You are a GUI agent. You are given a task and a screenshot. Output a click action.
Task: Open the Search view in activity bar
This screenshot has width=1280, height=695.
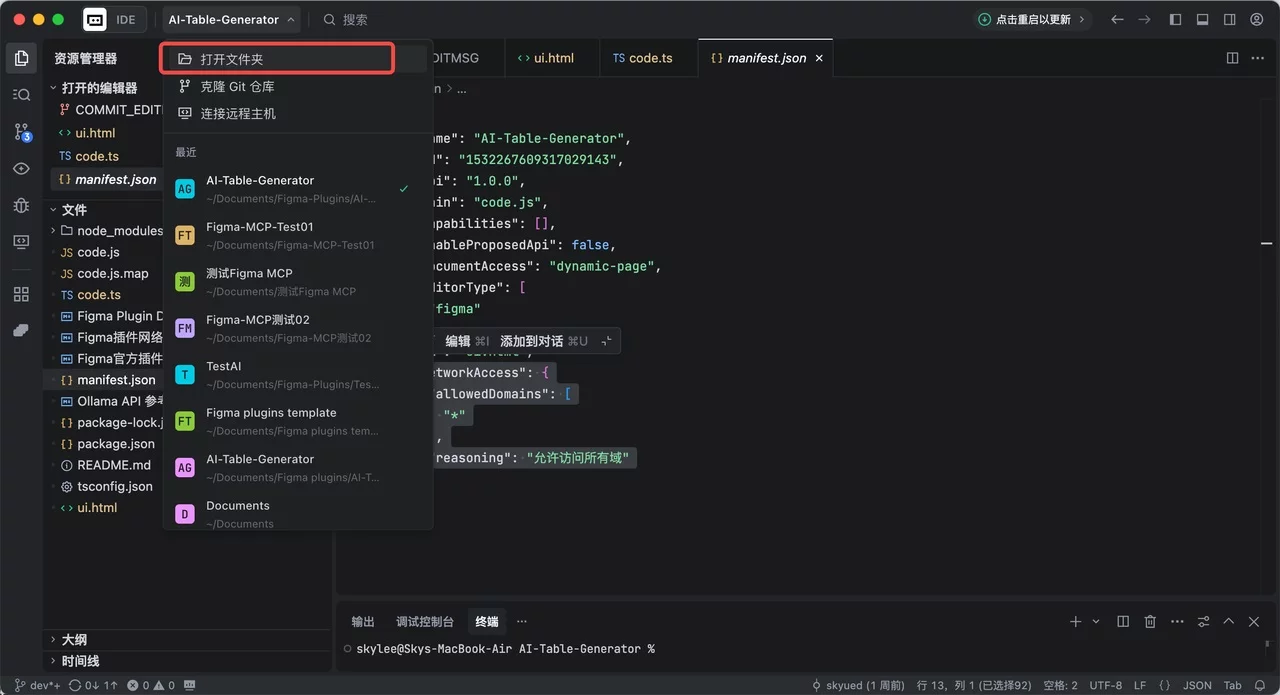(21, 95)
